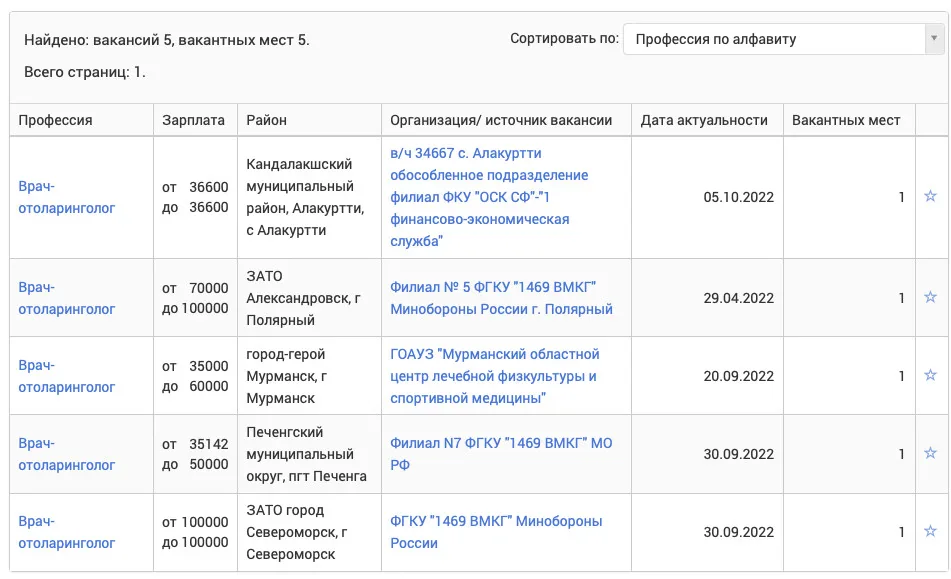
Task: Favorite the vacancy dated 29.04.2022
Action: tap(930, 297)
